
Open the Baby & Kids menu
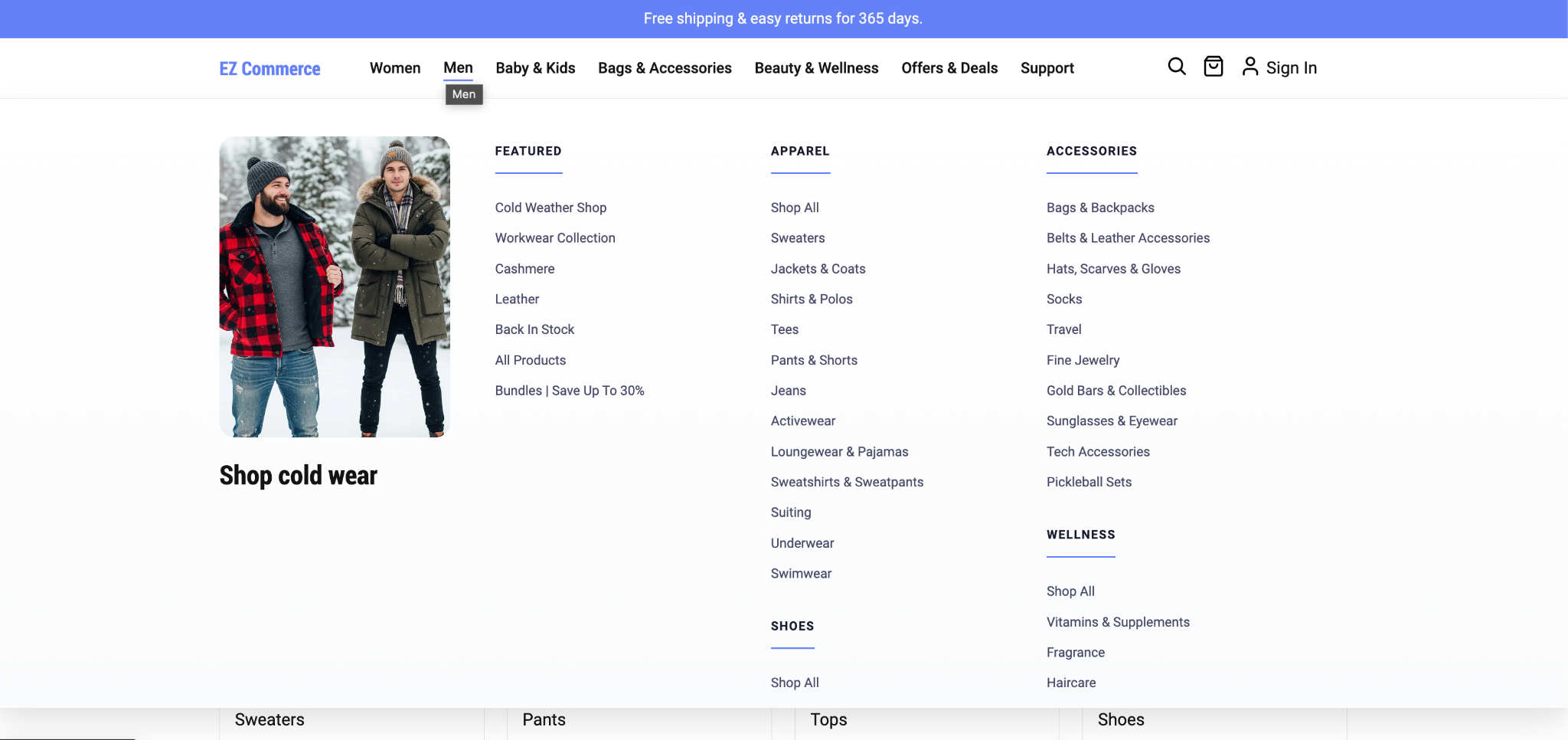point(534,68)
